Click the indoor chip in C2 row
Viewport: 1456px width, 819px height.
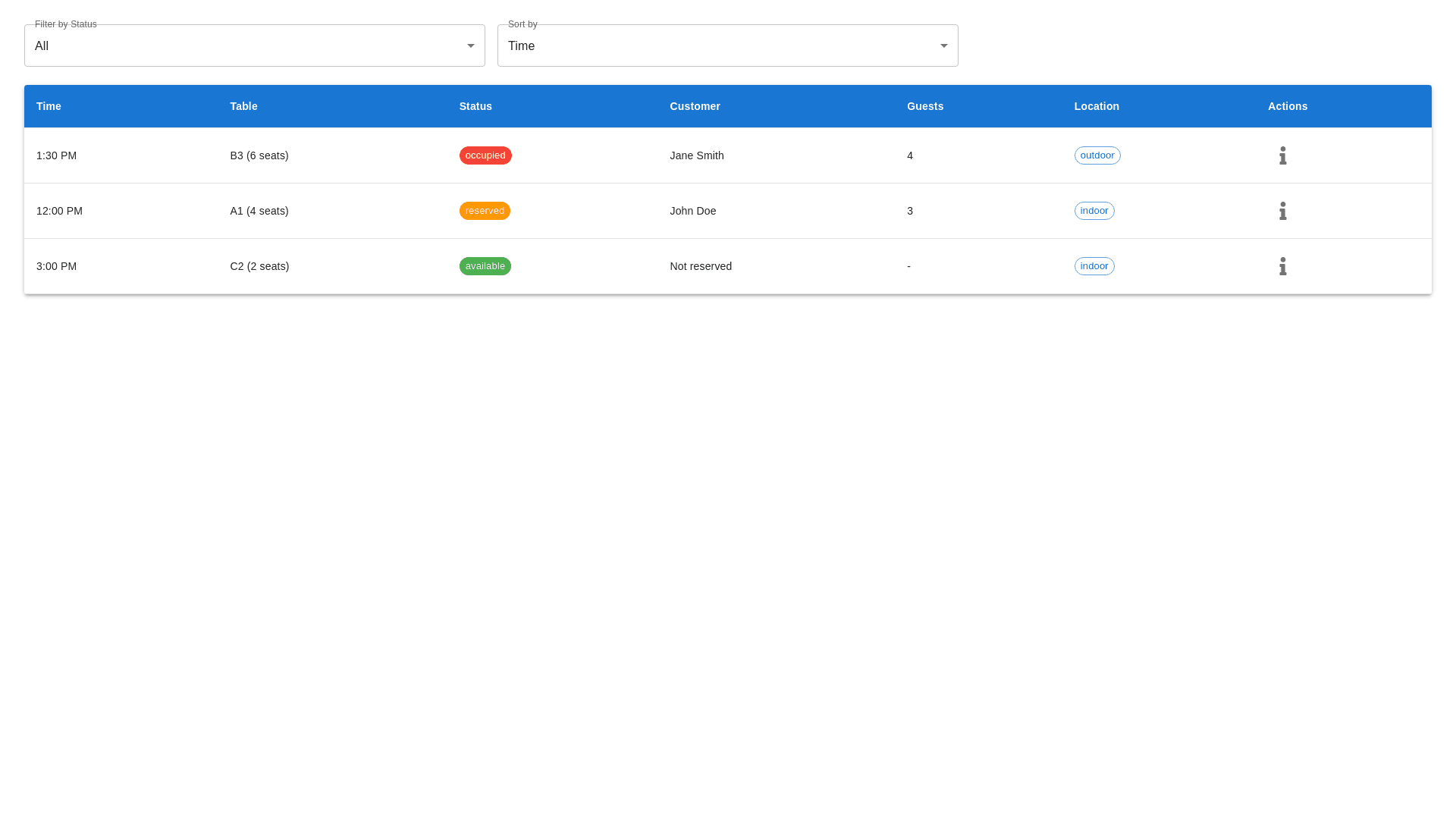pyautogui.click(x=1094, y=266)
